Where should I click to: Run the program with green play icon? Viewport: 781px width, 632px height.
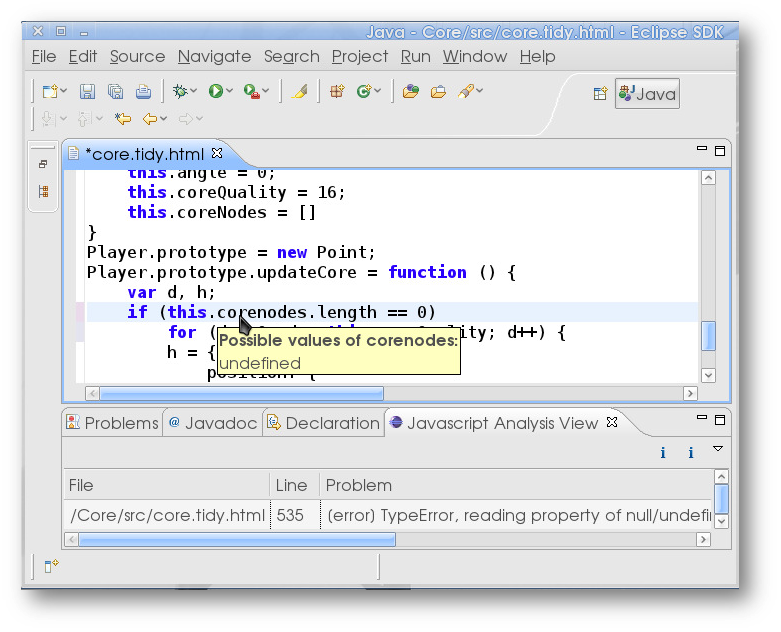216,91
